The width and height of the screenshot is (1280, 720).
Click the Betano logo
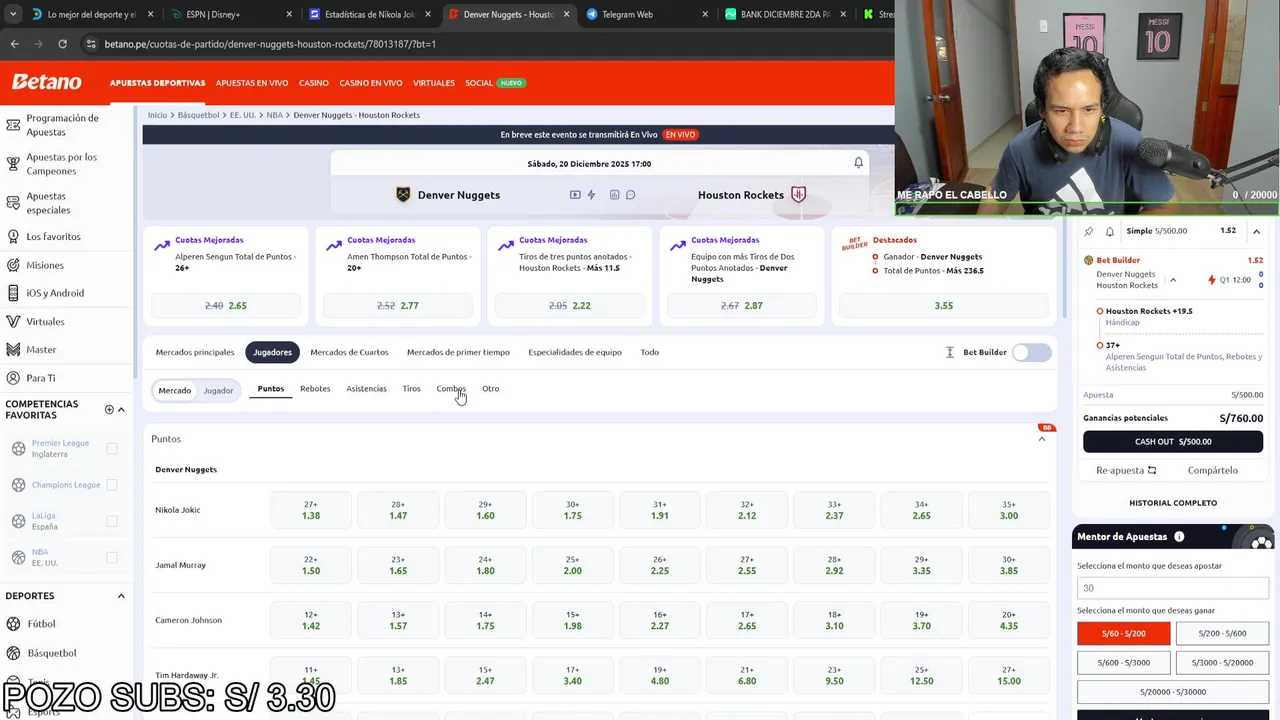[46, 82]
